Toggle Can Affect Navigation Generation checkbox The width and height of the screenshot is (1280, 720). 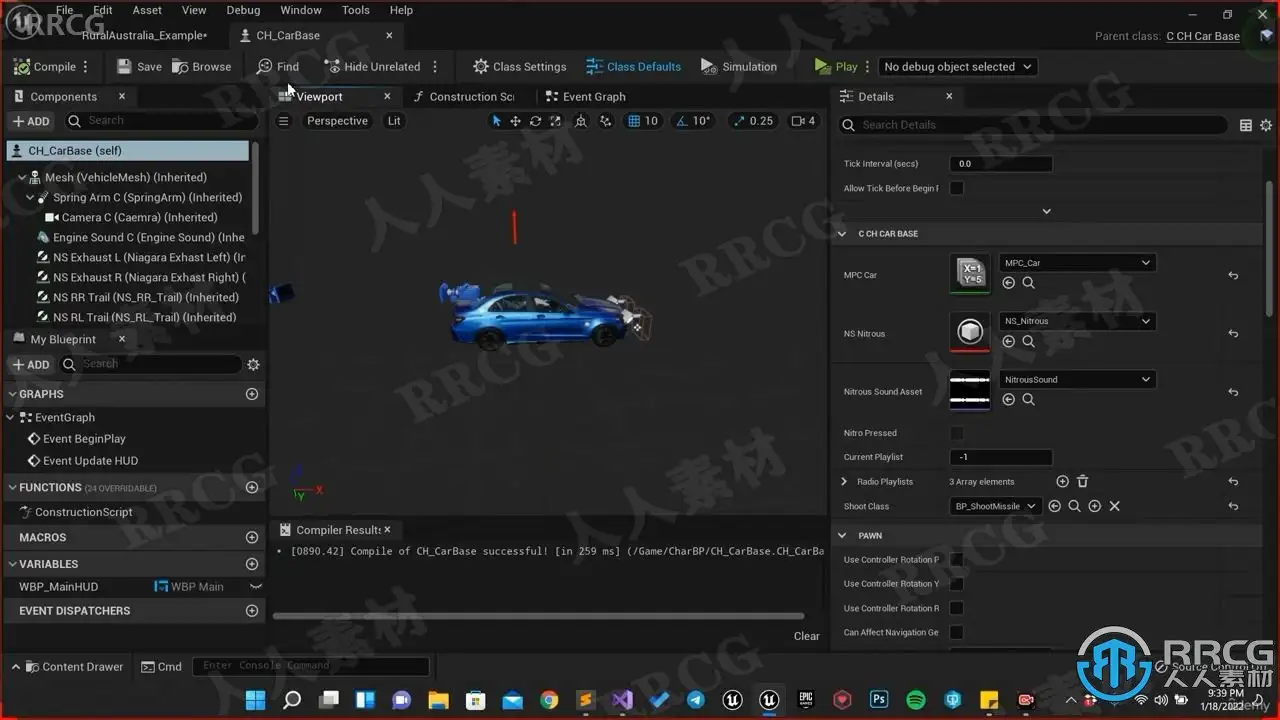[x=957, y=632]
